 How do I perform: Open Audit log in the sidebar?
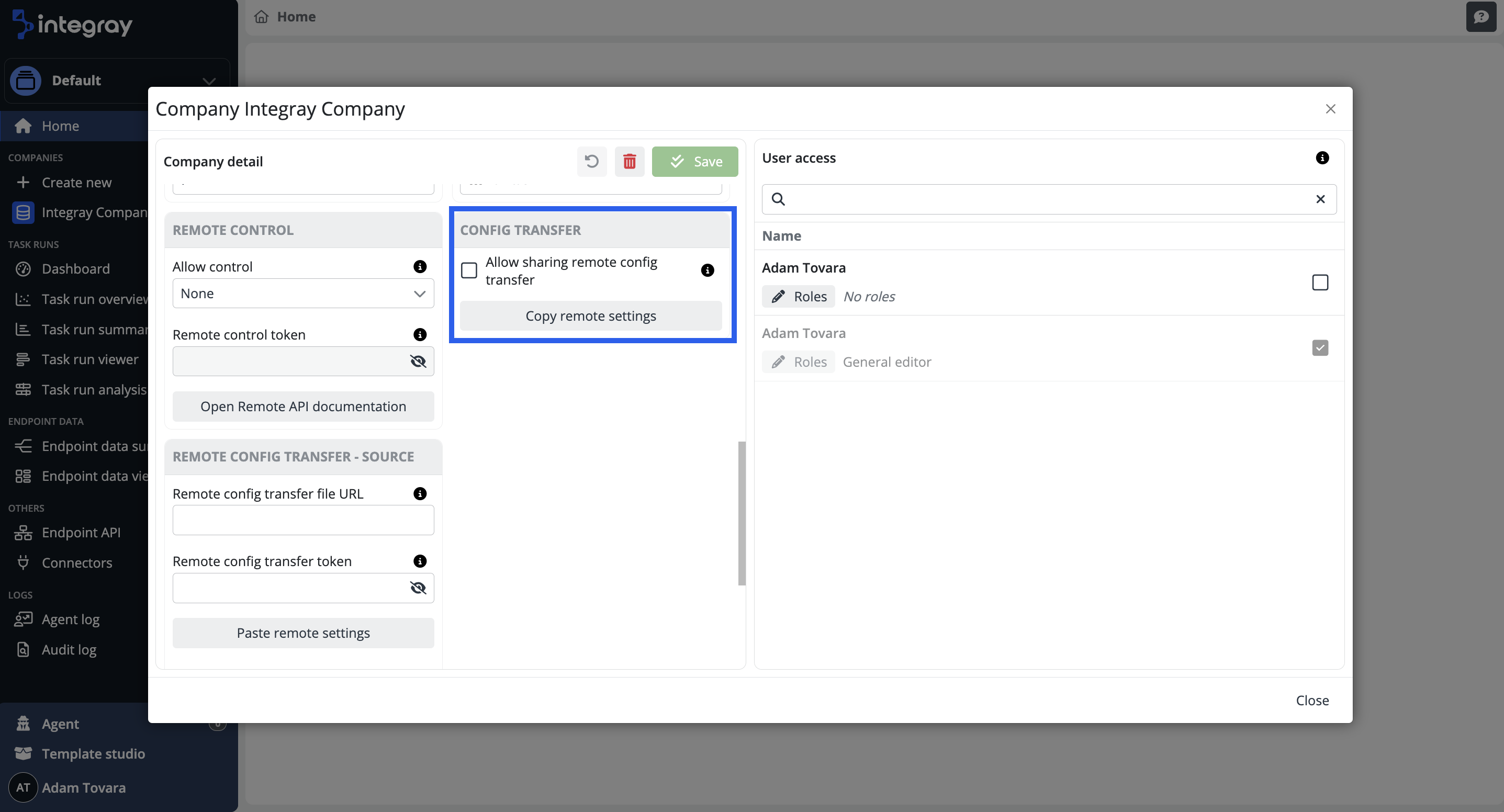(x=69, y=650)
